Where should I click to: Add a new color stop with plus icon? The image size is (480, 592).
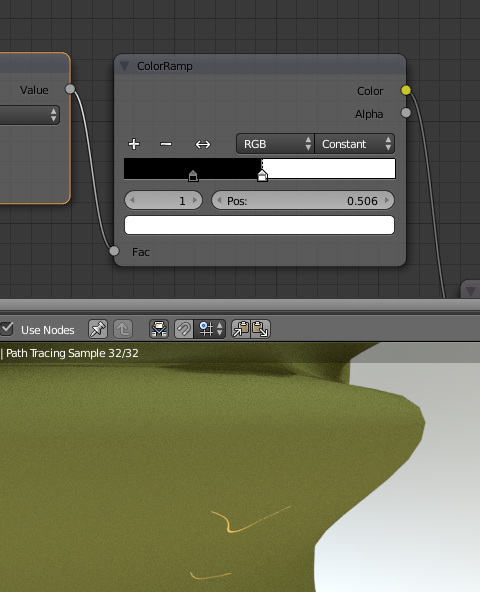(x=134, y=144)
